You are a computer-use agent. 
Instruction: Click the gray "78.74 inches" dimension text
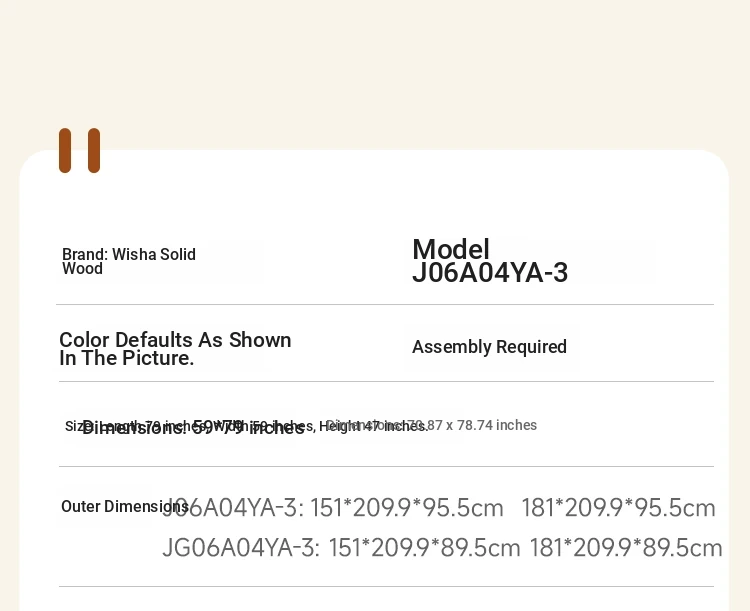click(496, 425)
